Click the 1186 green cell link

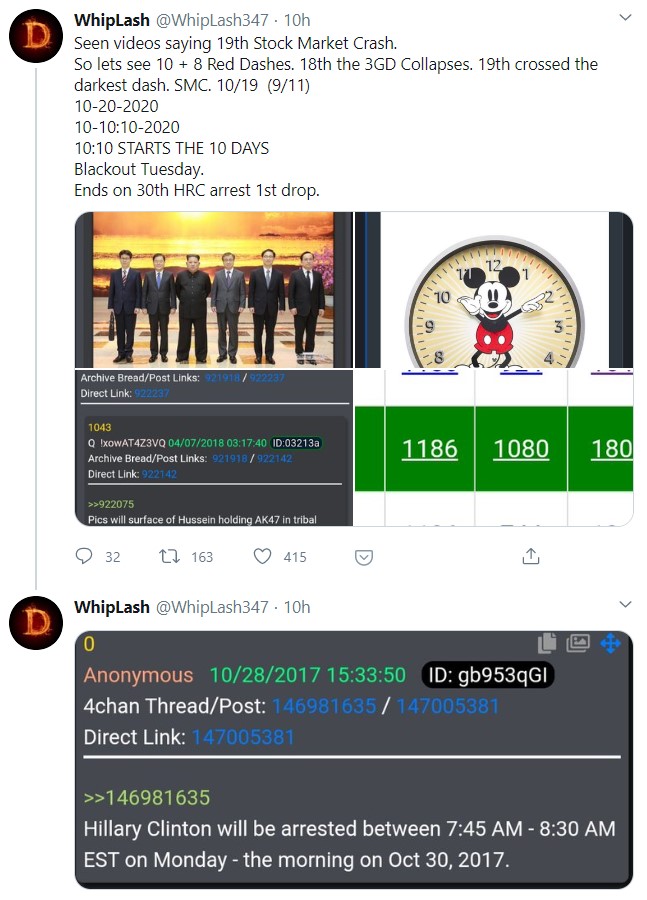click(x=429, y=449)
